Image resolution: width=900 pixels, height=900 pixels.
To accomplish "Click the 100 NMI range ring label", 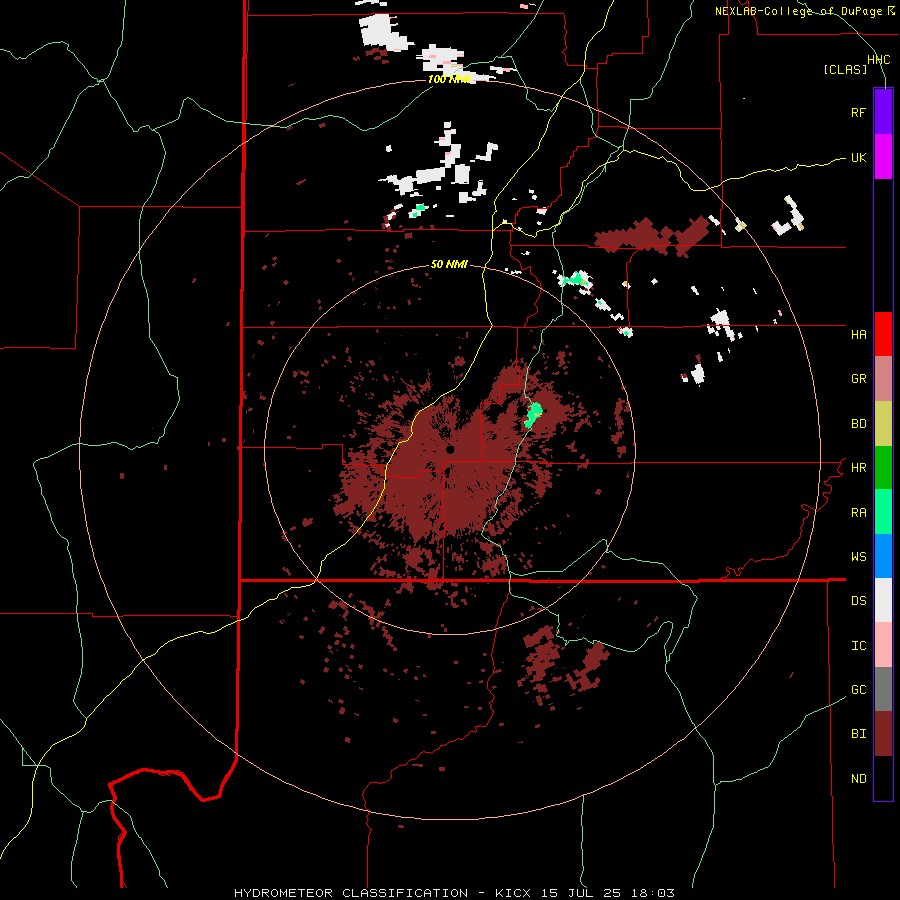I will tap(449, 79).
